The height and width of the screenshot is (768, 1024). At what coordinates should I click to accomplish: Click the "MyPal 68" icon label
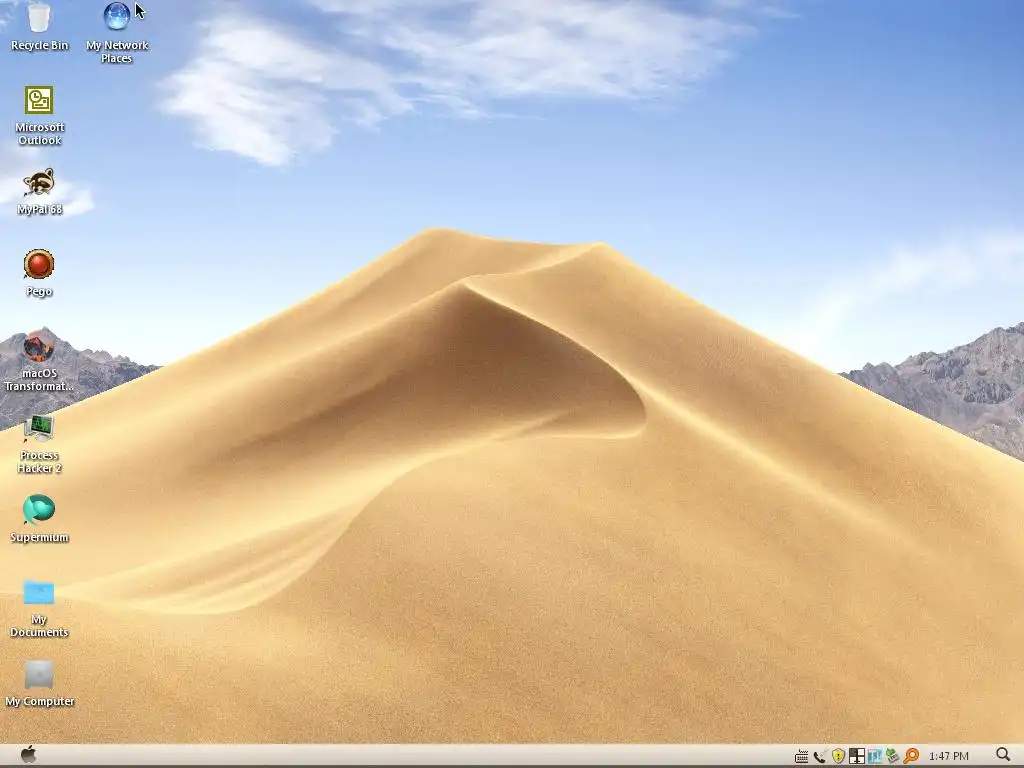[40, 209]
